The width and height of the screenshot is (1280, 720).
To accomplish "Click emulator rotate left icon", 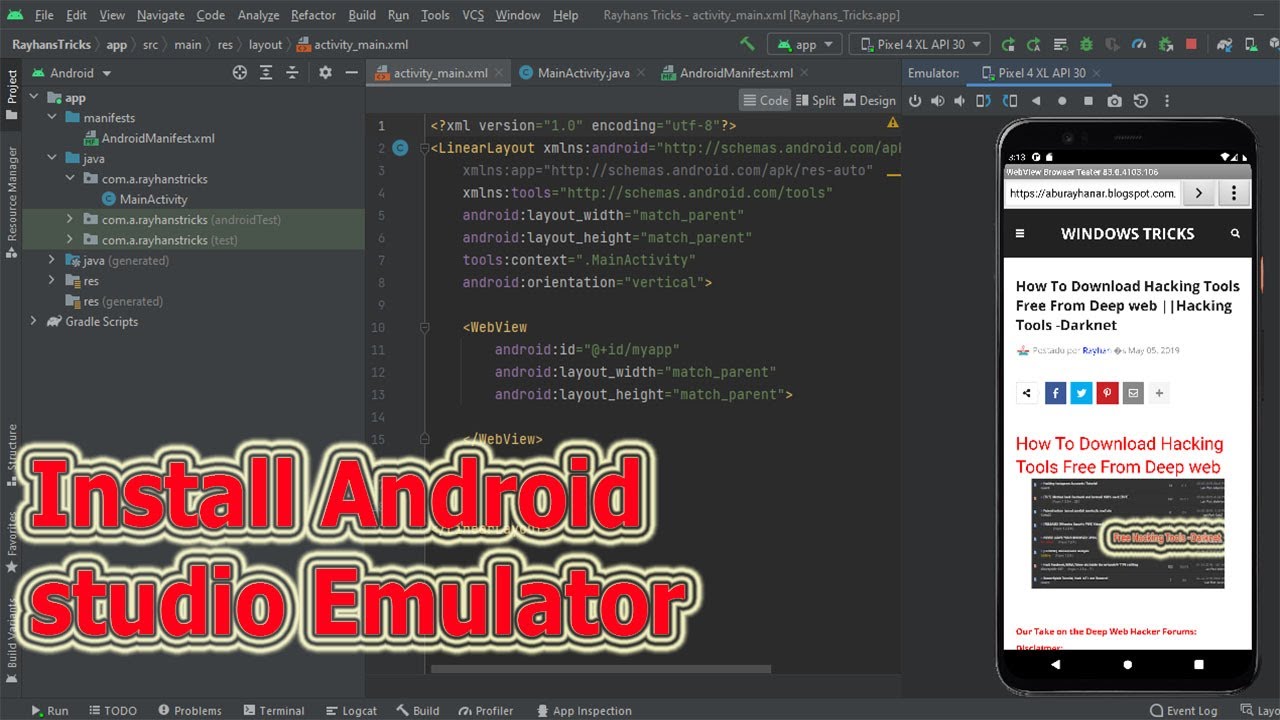I will 984,101.
